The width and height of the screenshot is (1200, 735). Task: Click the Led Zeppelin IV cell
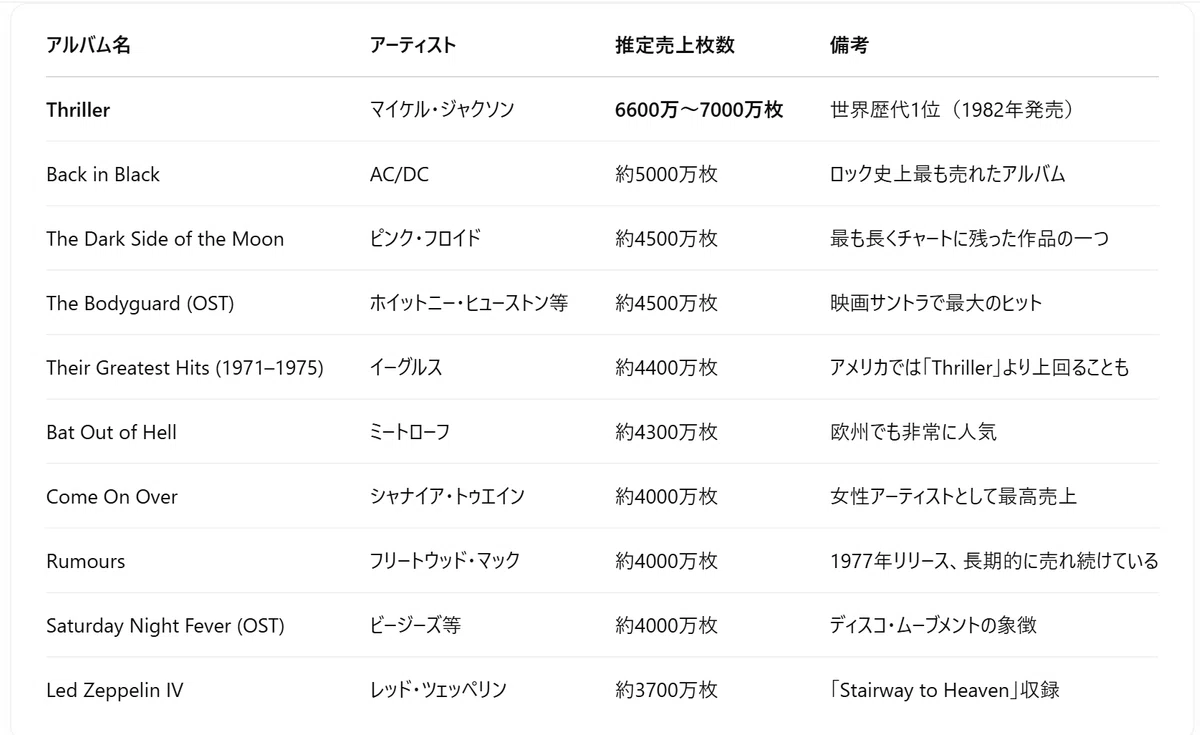114,690
